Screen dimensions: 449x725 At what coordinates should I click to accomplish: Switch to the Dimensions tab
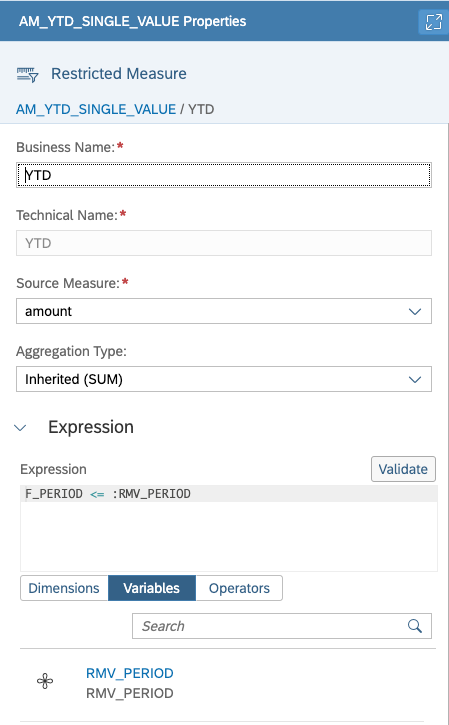64,588
